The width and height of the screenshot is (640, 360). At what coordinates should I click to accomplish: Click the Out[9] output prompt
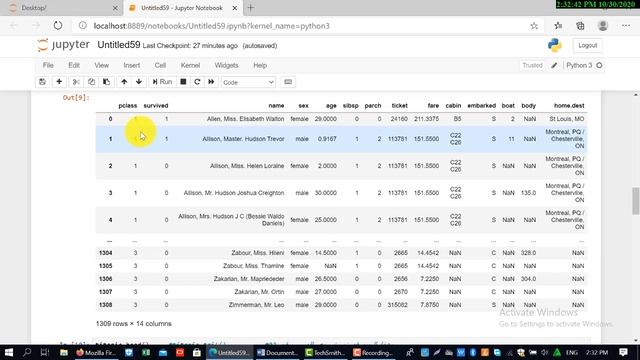[x=76, y=98]
